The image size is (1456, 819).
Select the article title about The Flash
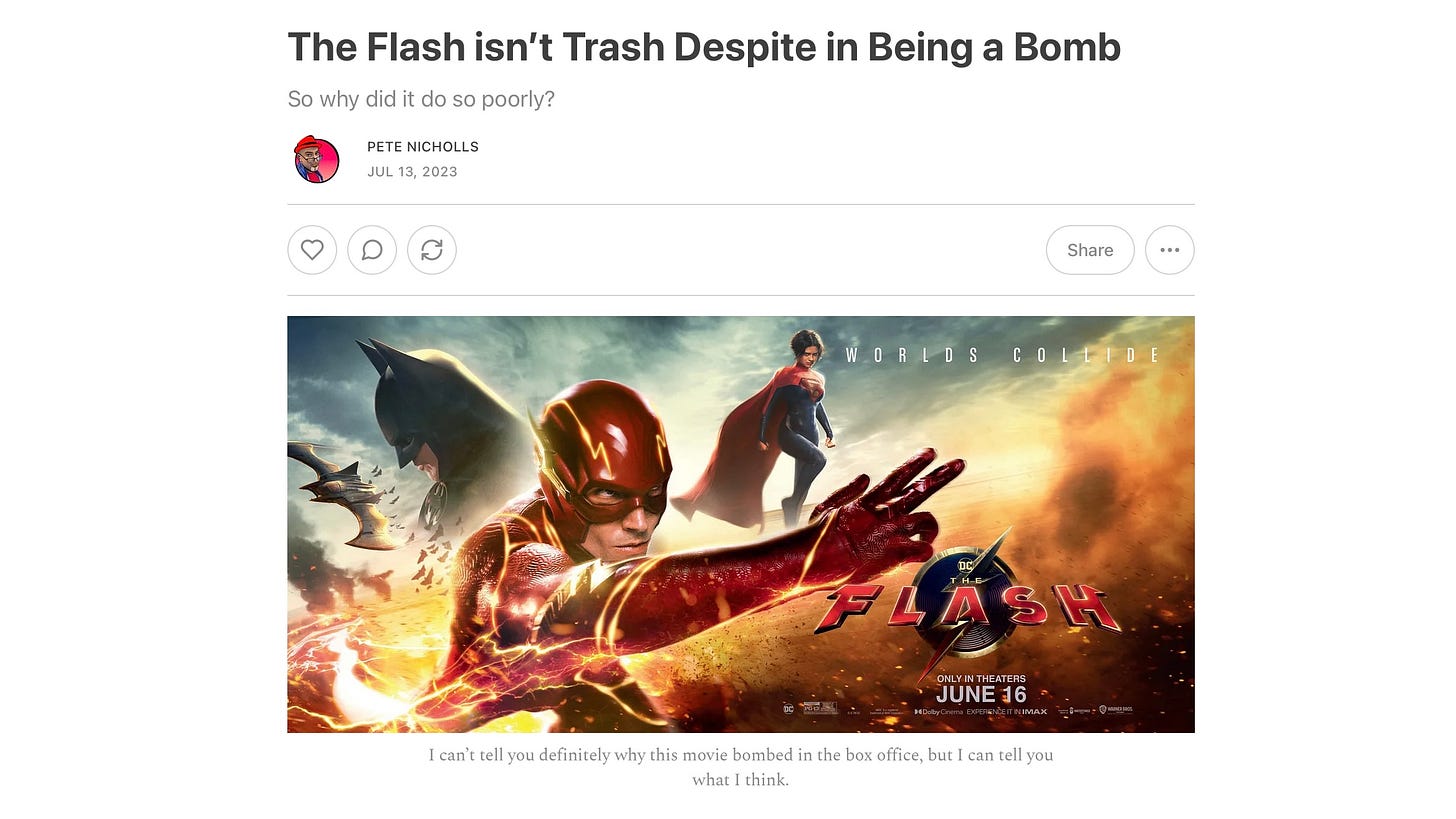tap(704, 46)
